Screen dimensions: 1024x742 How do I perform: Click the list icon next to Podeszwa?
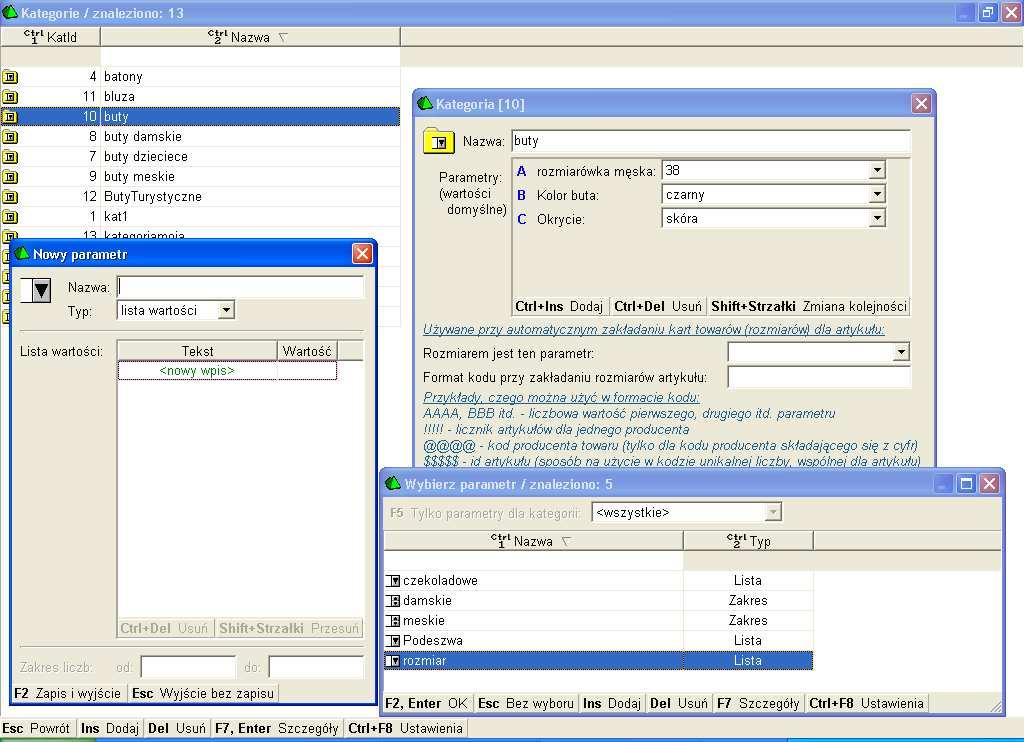(x=393, y=641)
